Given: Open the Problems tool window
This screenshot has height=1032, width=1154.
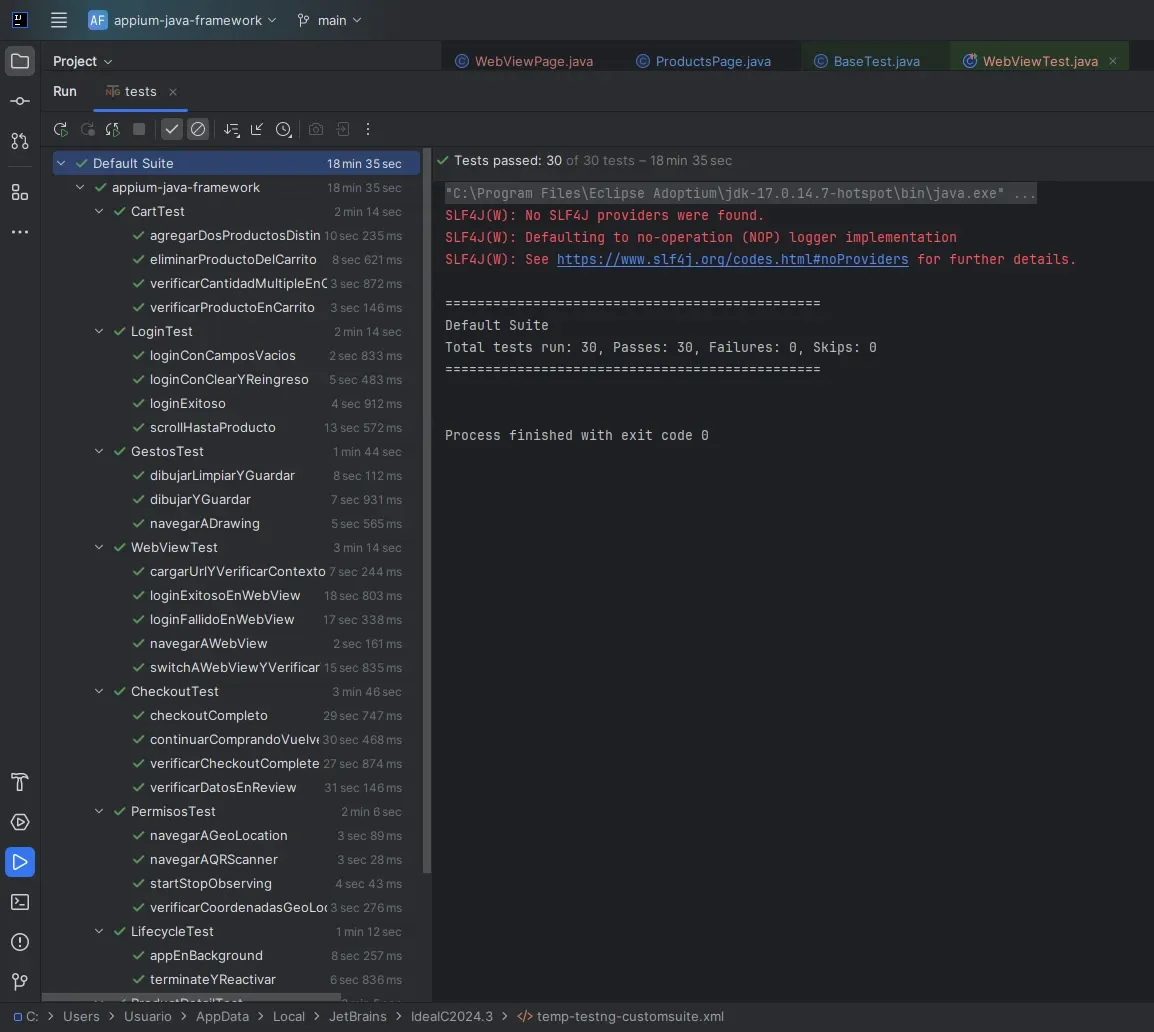Looking at the screenshot, I should point(20,941).
